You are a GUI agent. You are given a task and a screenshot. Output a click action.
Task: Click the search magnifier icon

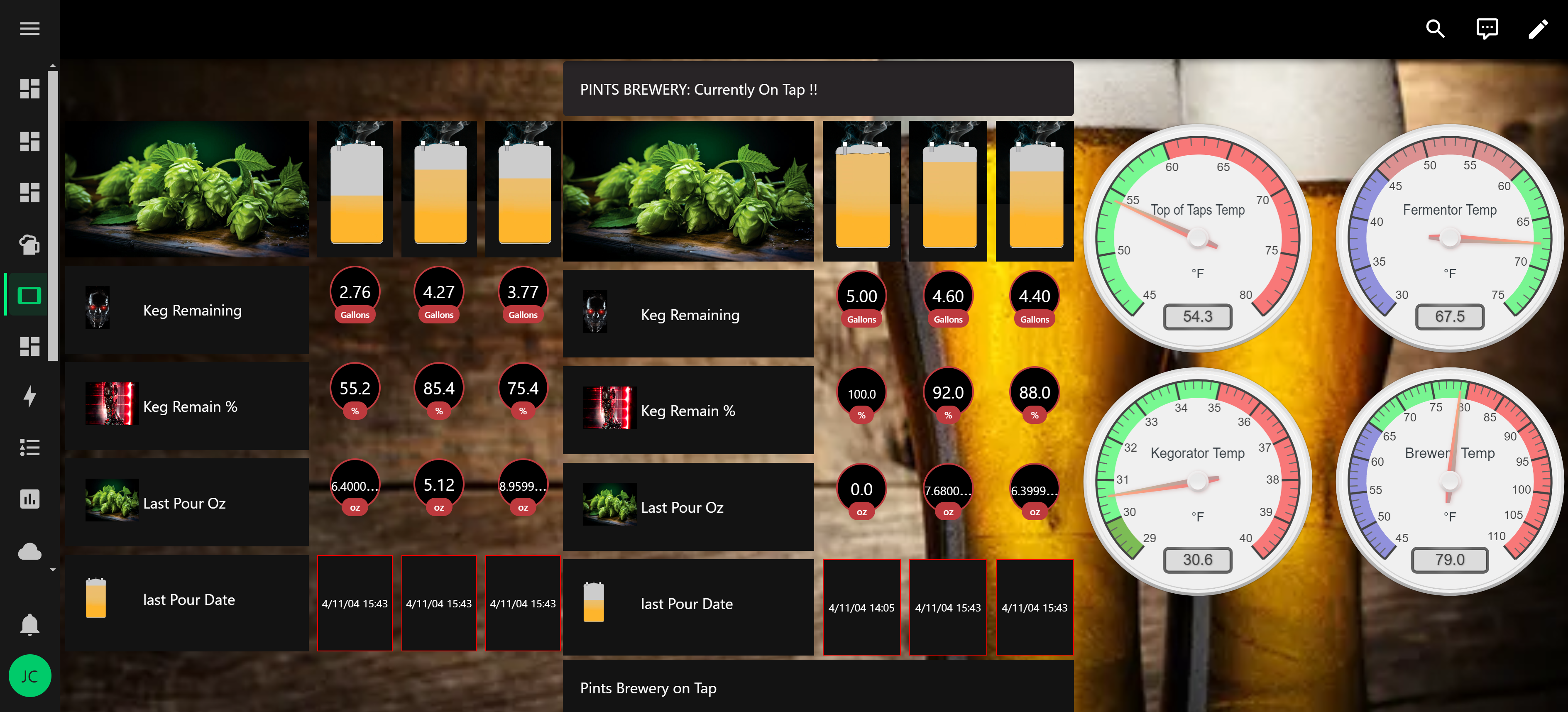[1435, 29]
